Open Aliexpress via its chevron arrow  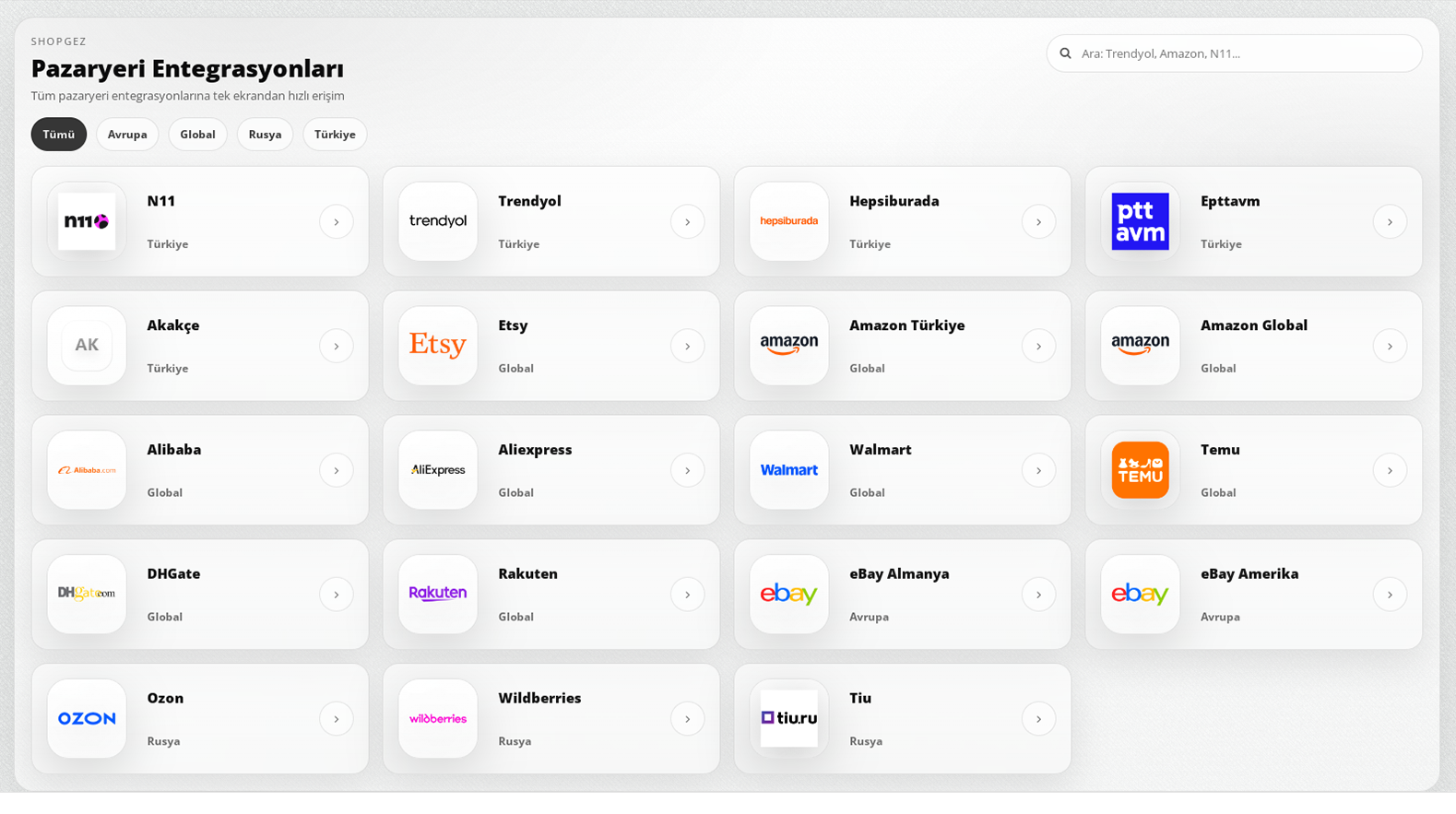[x=688, y=471]
